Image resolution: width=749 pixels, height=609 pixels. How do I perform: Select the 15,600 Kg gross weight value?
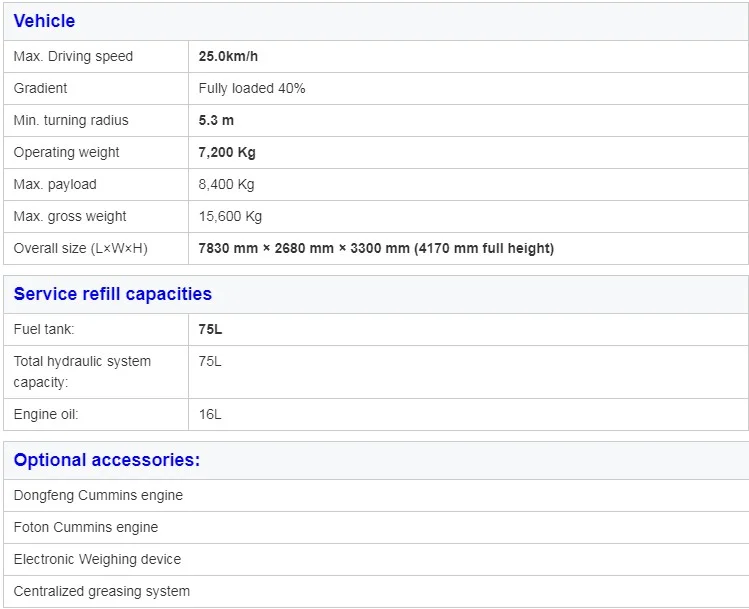(x=230, y=217)
